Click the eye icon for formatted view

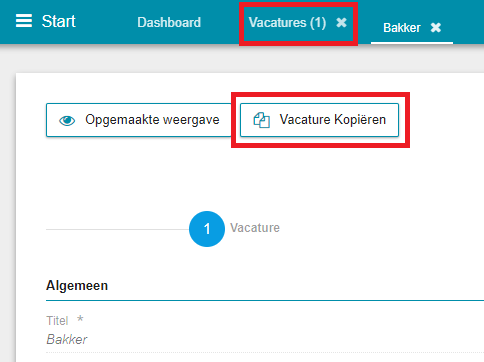click(x=67, y=120)
